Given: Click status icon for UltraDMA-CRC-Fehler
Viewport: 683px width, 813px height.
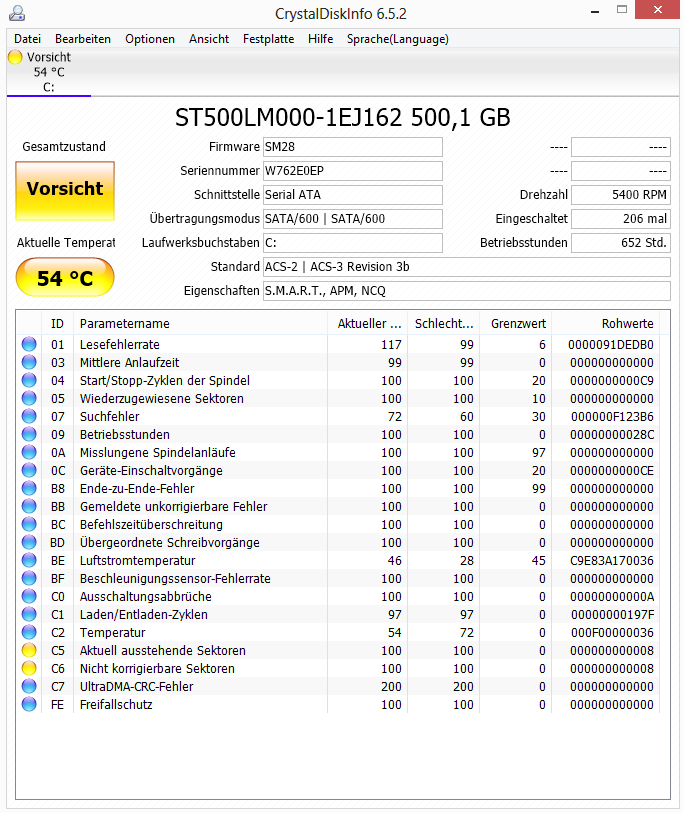Looking at the screenshot, I should [29, 686].
